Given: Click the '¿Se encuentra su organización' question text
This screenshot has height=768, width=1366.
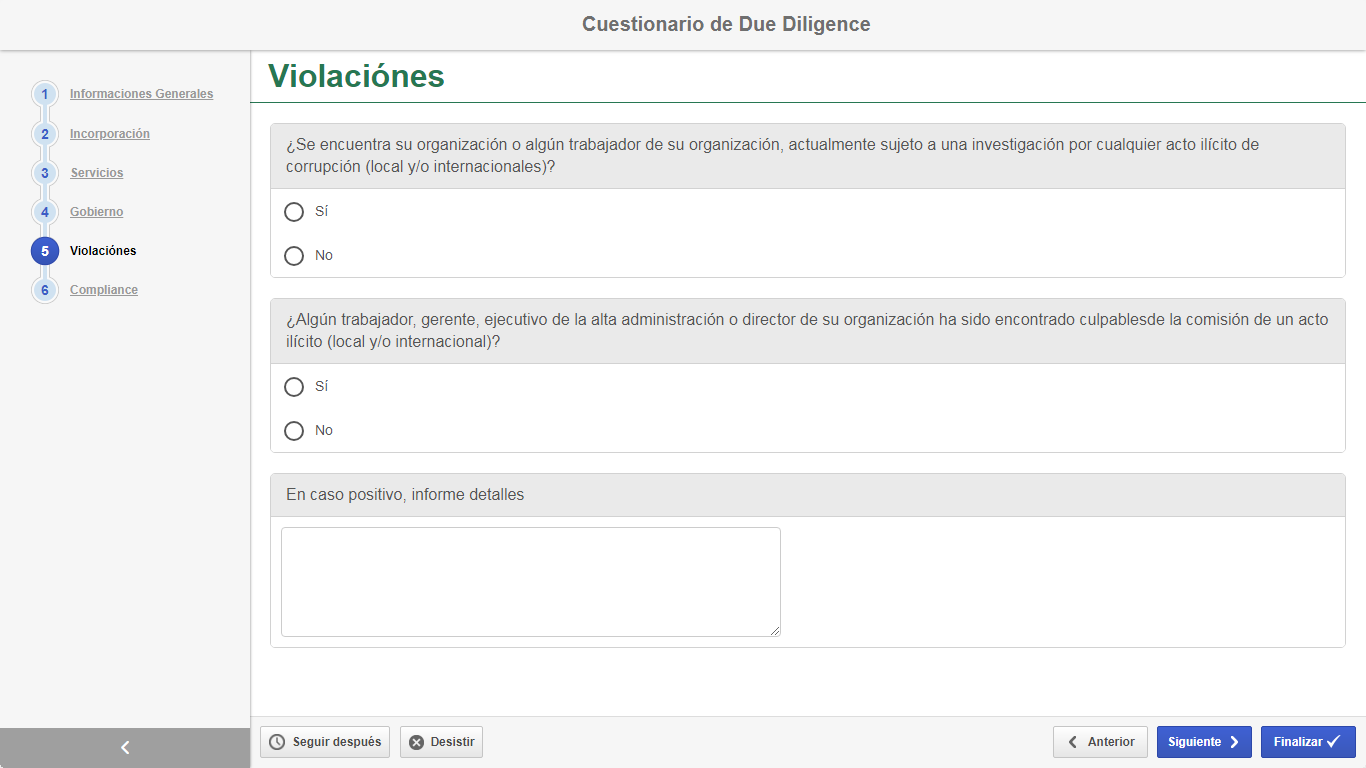Looking at the screenshot, I should [x=772, y=156].
